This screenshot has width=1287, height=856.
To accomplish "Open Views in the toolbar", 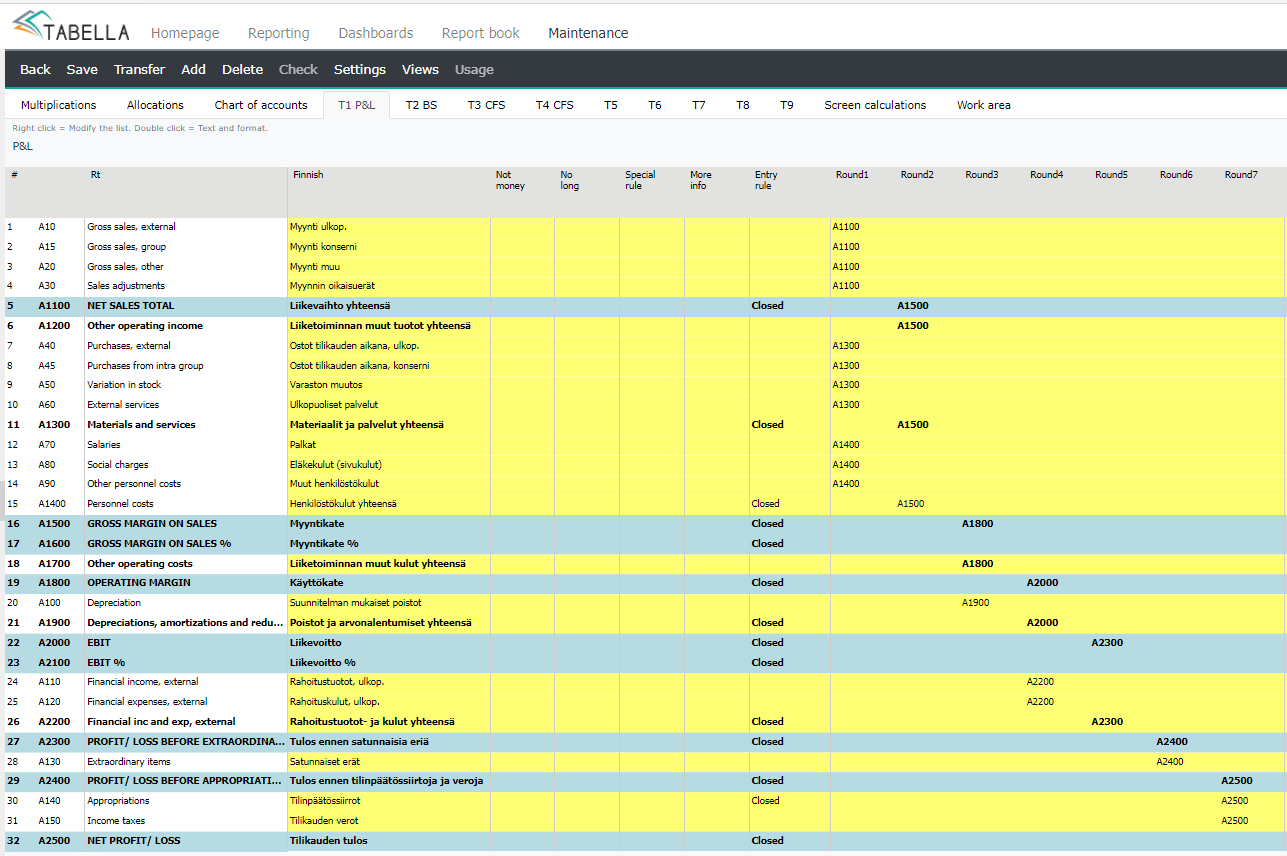I will coord(420,69).
